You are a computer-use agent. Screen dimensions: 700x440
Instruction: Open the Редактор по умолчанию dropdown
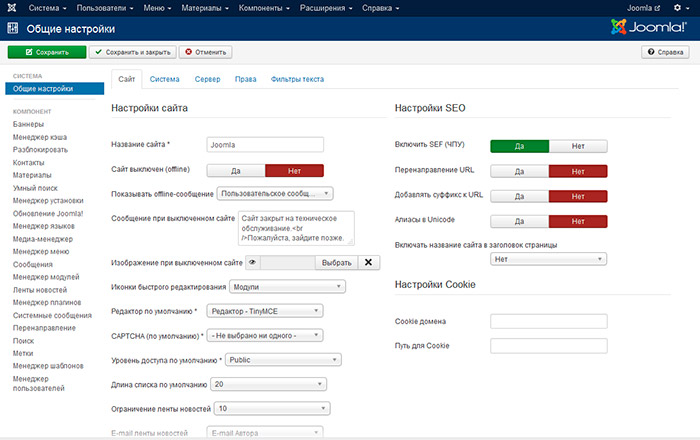click(265, 311)
